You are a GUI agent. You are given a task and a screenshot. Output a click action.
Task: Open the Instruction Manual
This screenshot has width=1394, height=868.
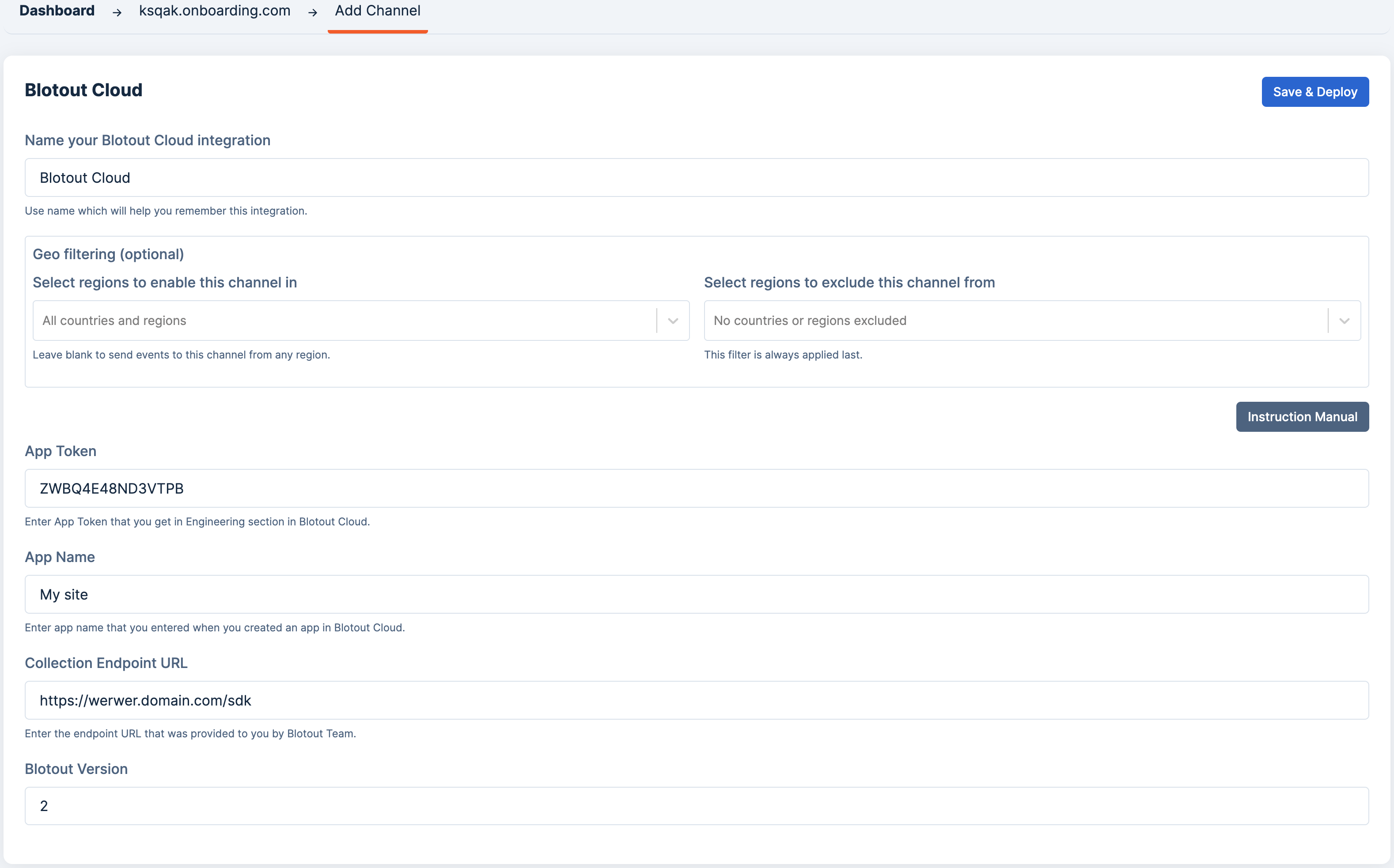tap(1302, 417)
